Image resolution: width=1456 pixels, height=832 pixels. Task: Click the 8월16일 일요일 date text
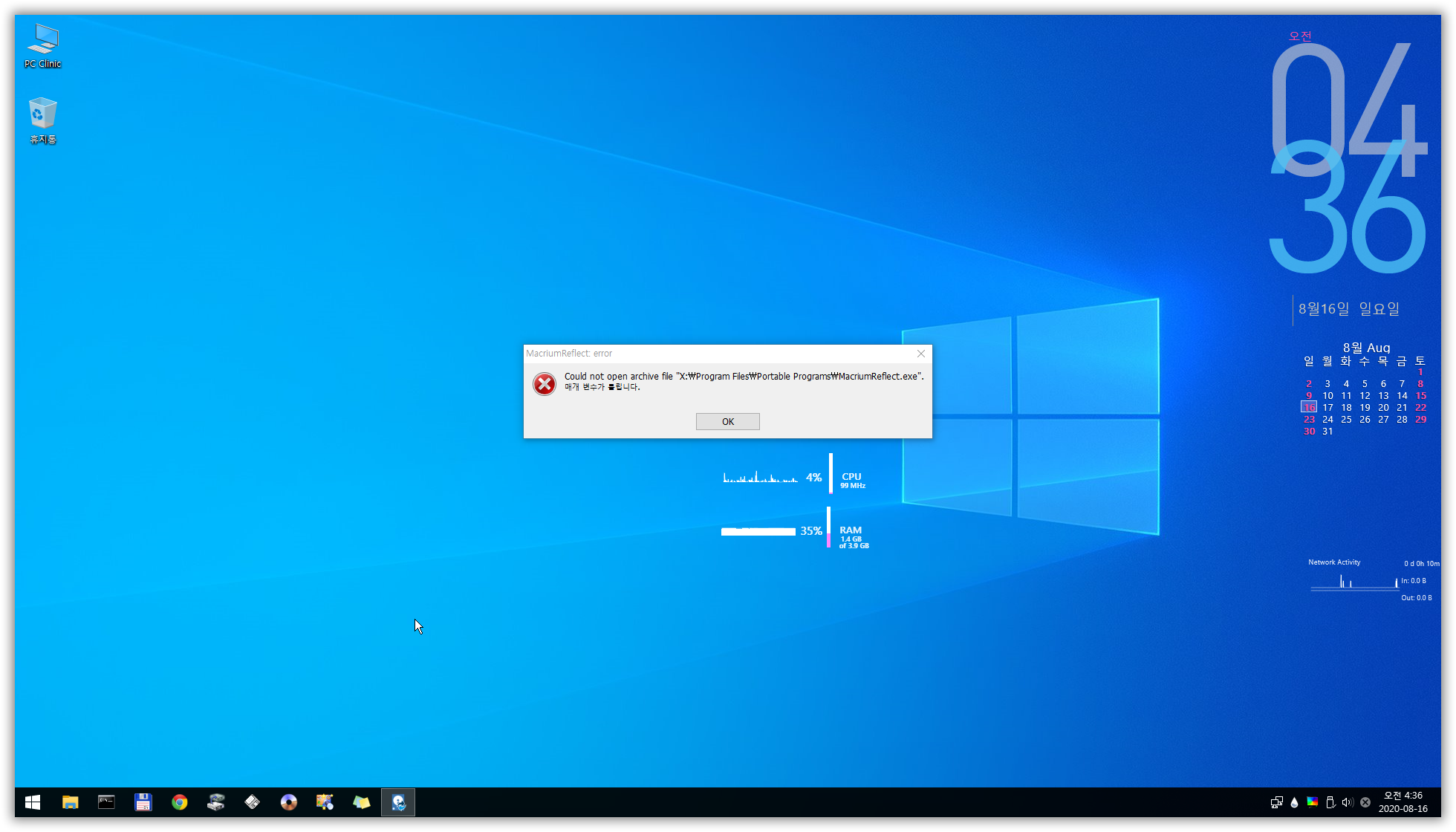(x=1348, y=309)
